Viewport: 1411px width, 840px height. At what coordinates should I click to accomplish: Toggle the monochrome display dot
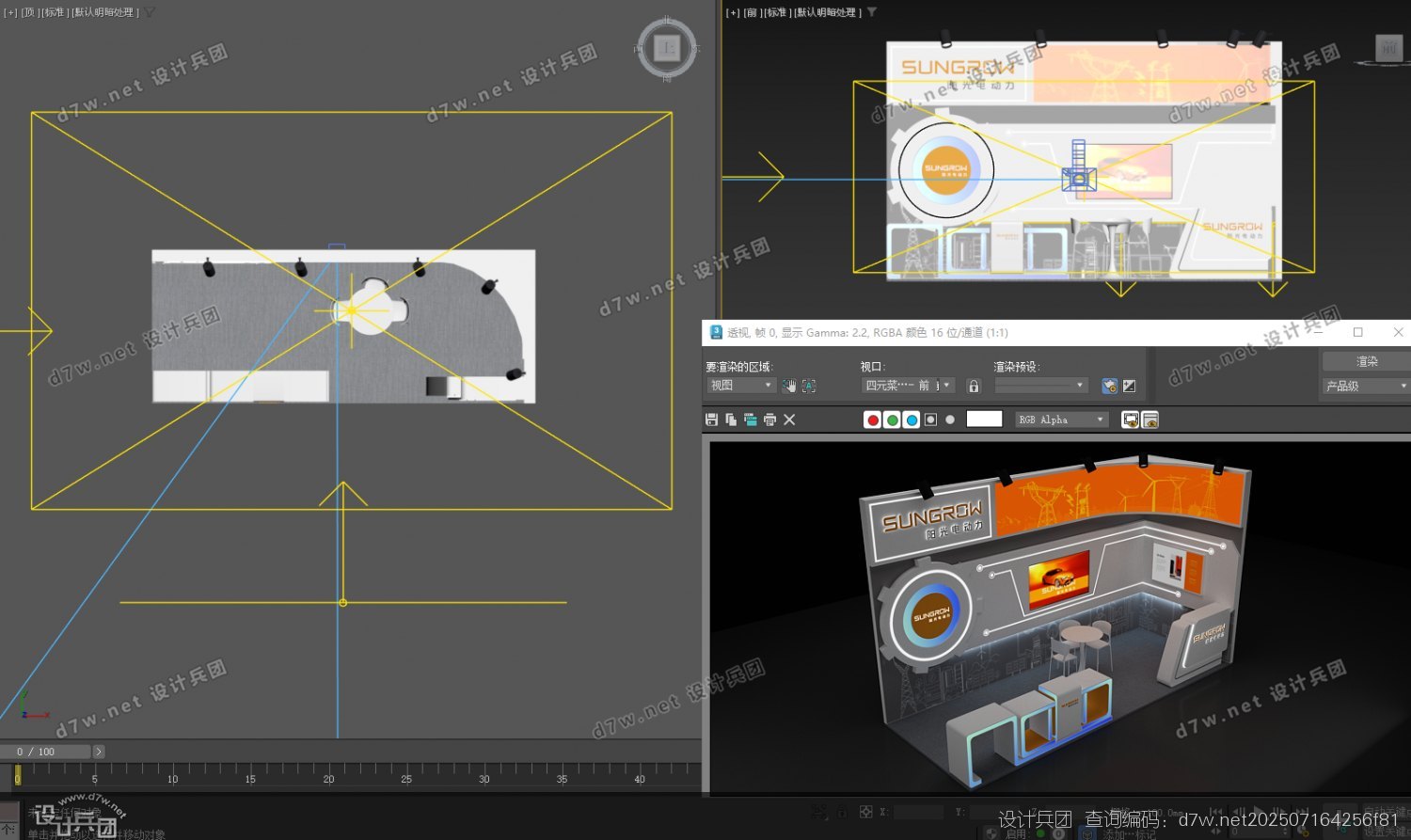pos(950,420)
